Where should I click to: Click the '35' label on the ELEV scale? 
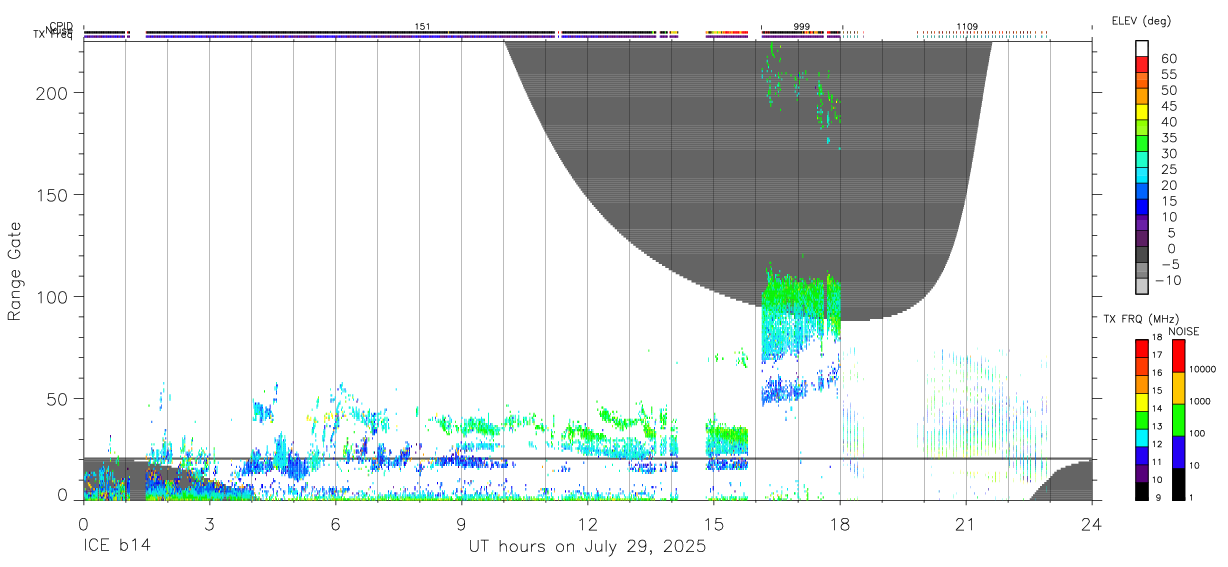1170,138
